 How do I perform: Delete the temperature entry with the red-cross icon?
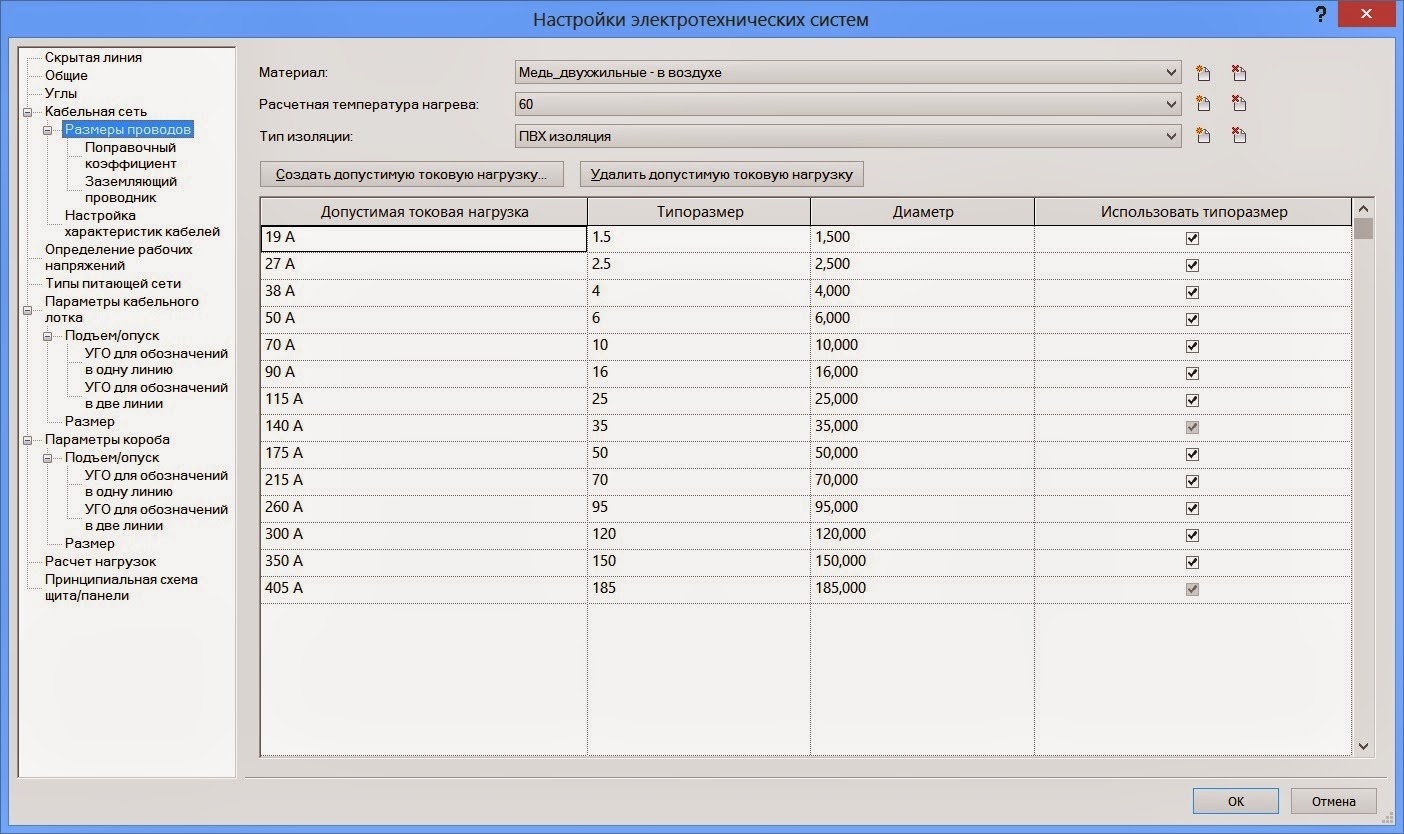(x=1239, y=103)
